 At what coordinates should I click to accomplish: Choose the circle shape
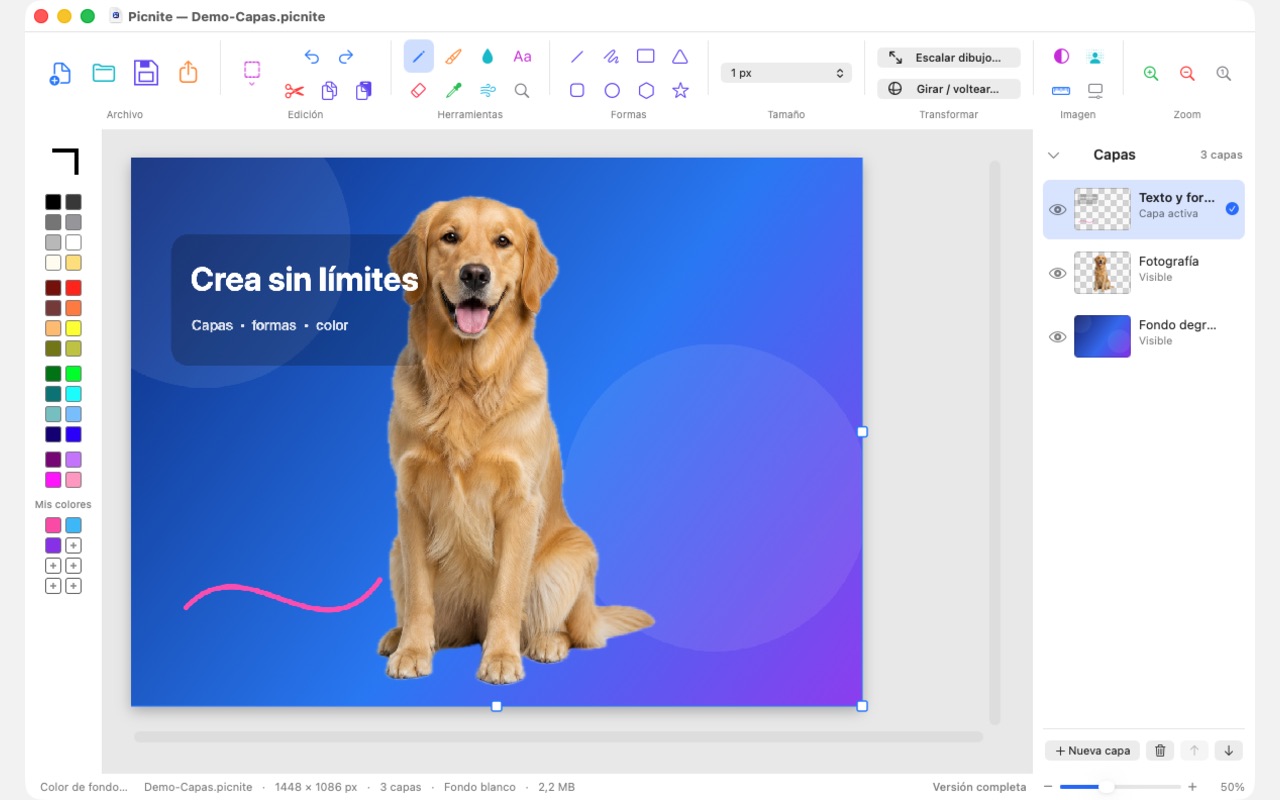612,91
